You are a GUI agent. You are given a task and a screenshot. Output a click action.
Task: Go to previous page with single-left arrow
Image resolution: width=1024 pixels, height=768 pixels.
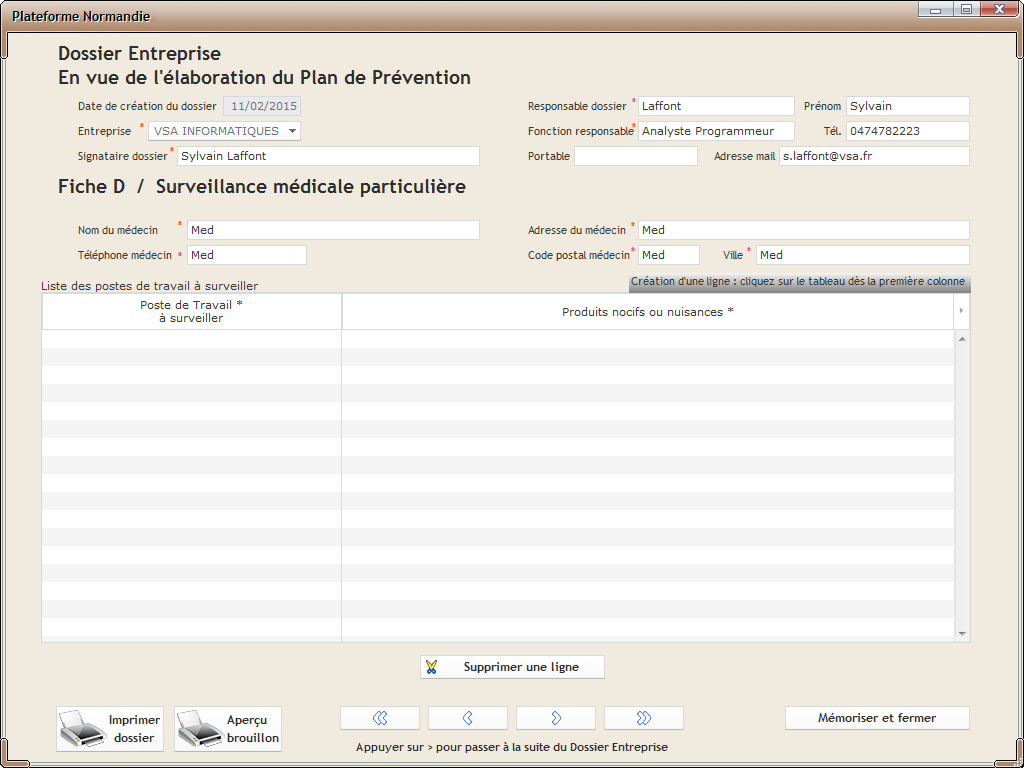point(468,718)
